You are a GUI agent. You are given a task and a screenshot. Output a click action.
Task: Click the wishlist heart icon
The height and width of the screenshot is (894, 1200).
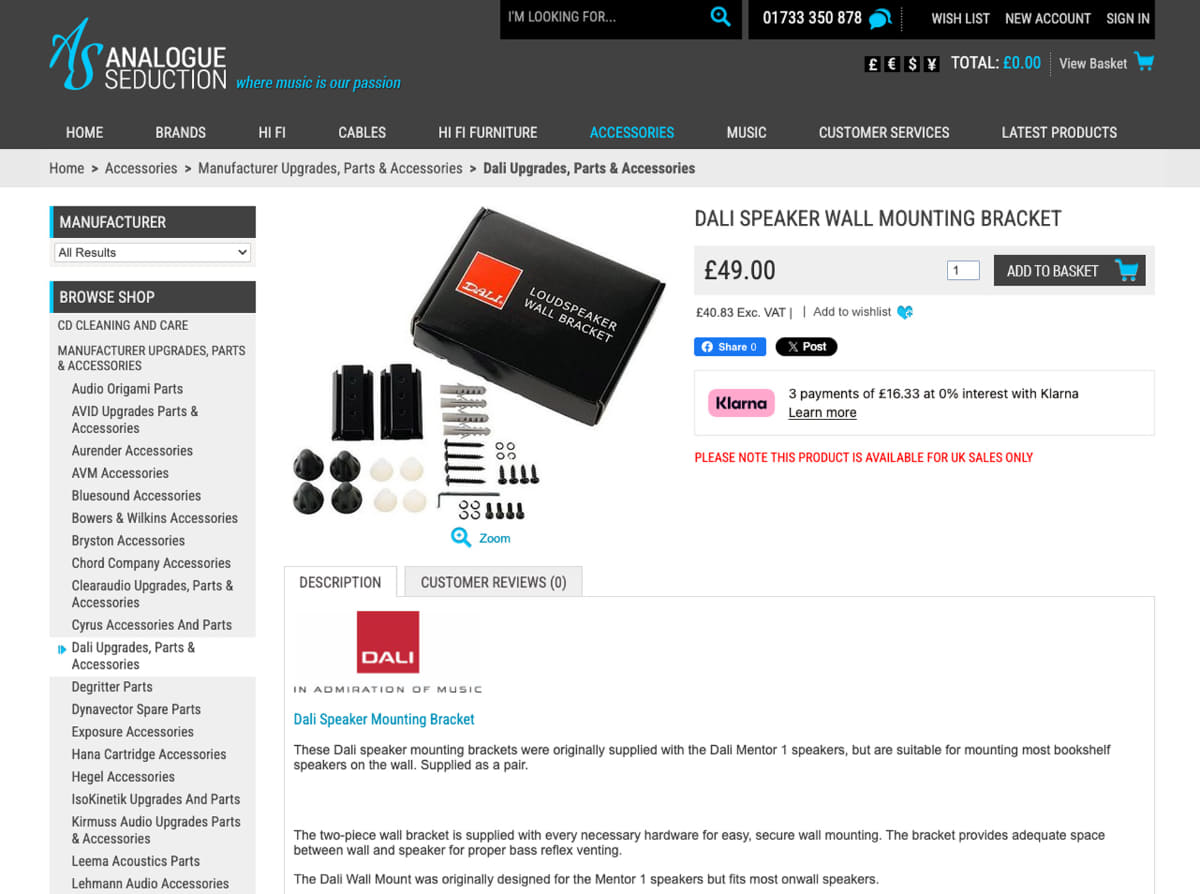point(905,312)
